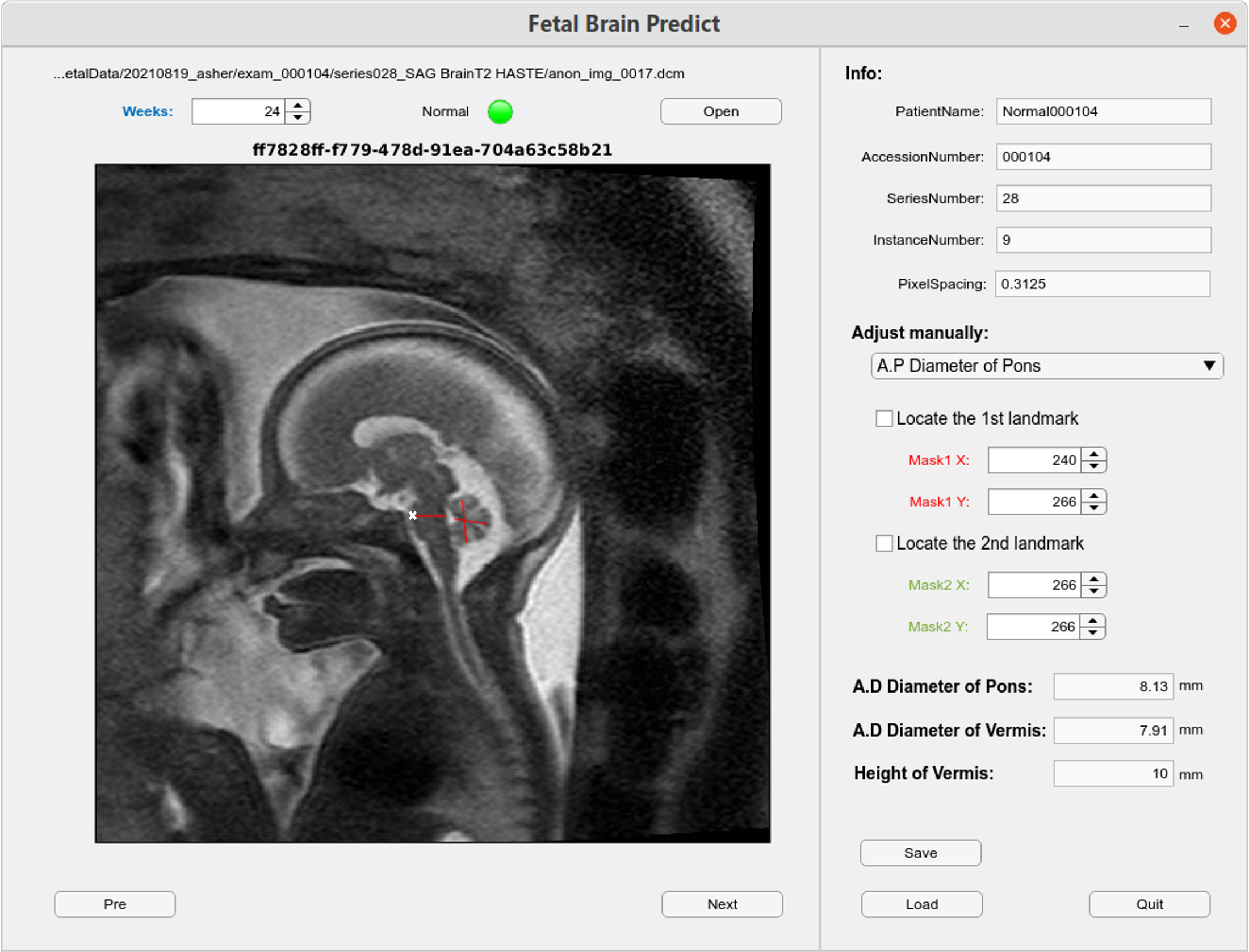
Task: Click Mask1 X up arrow
Action: click(1093, 454)
